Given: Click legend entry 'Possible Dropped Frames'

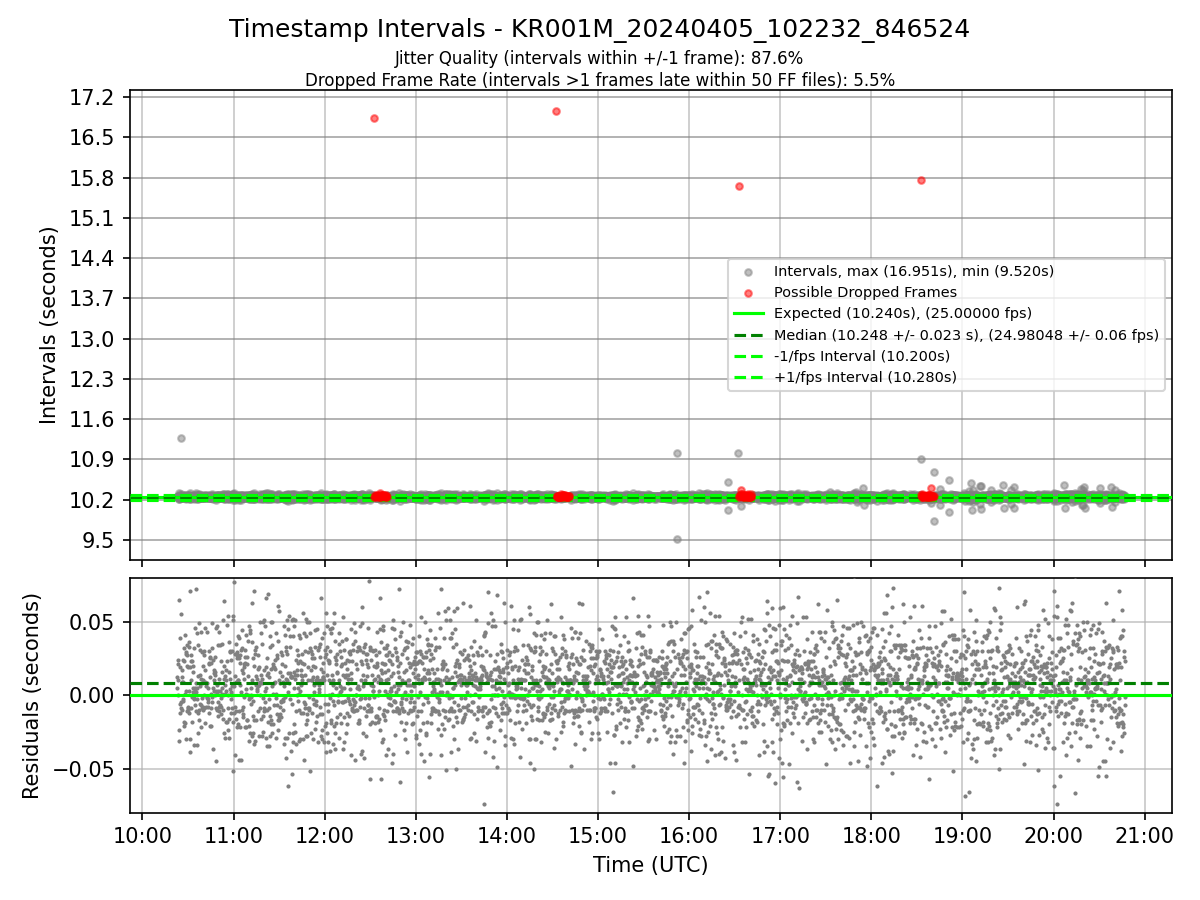Looking at the screenshot, I should tap(865, 292).
